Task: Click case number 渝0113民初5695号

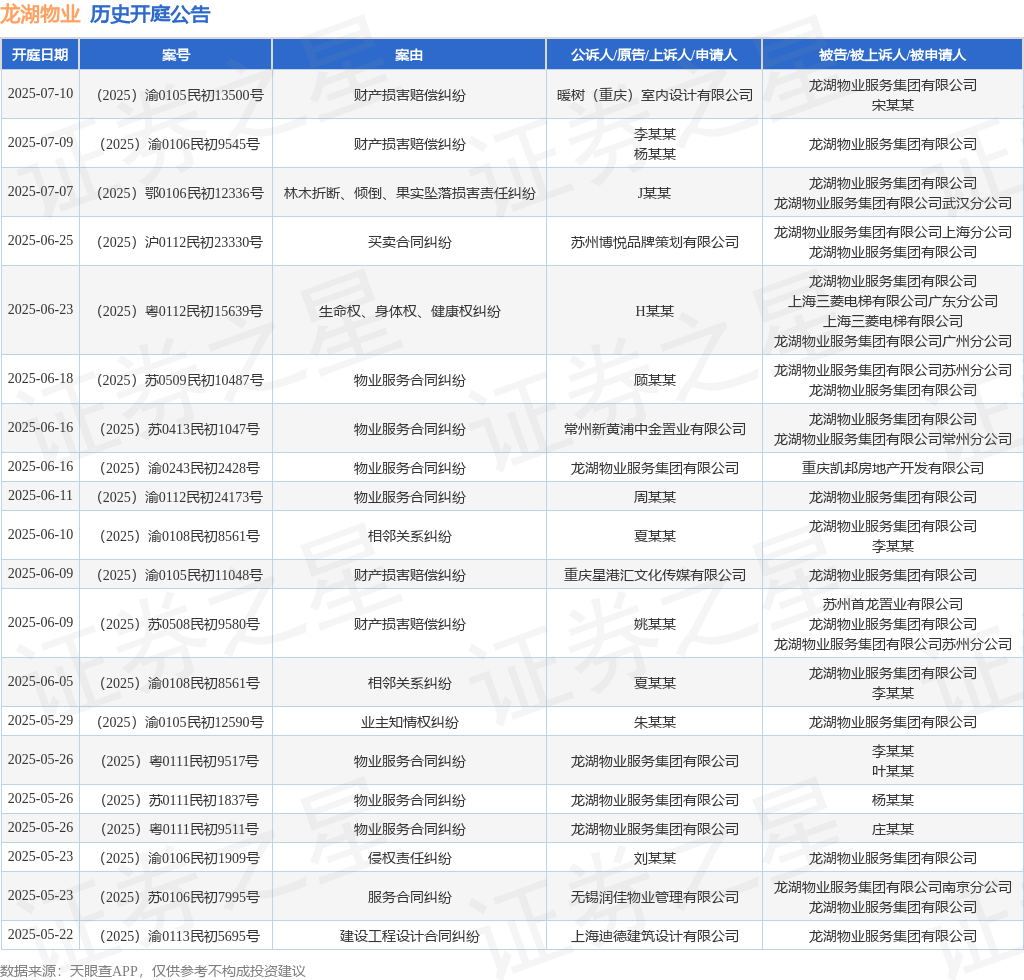Action: coord(180,937)
